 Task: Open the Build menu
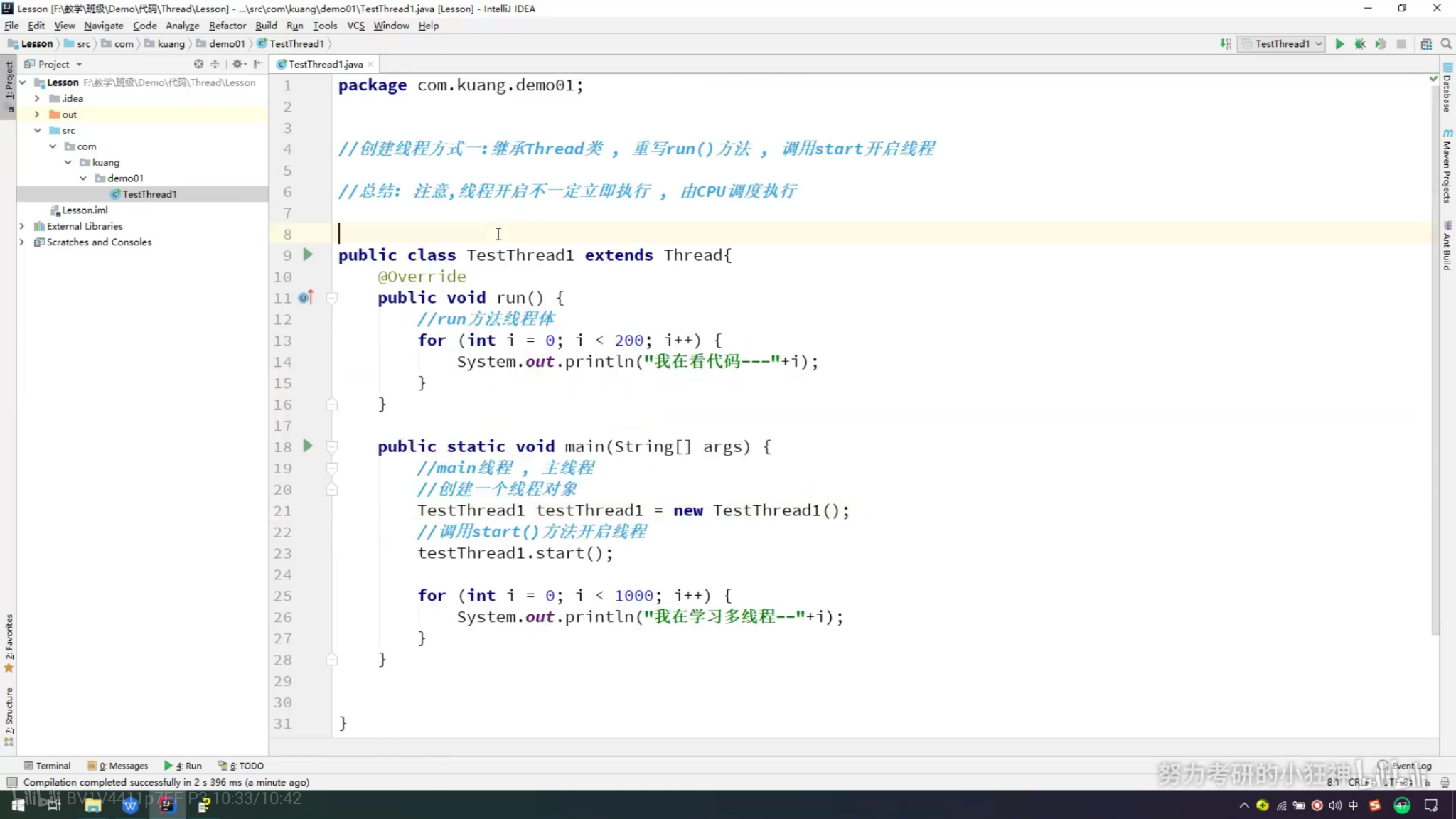click(267, 26)
